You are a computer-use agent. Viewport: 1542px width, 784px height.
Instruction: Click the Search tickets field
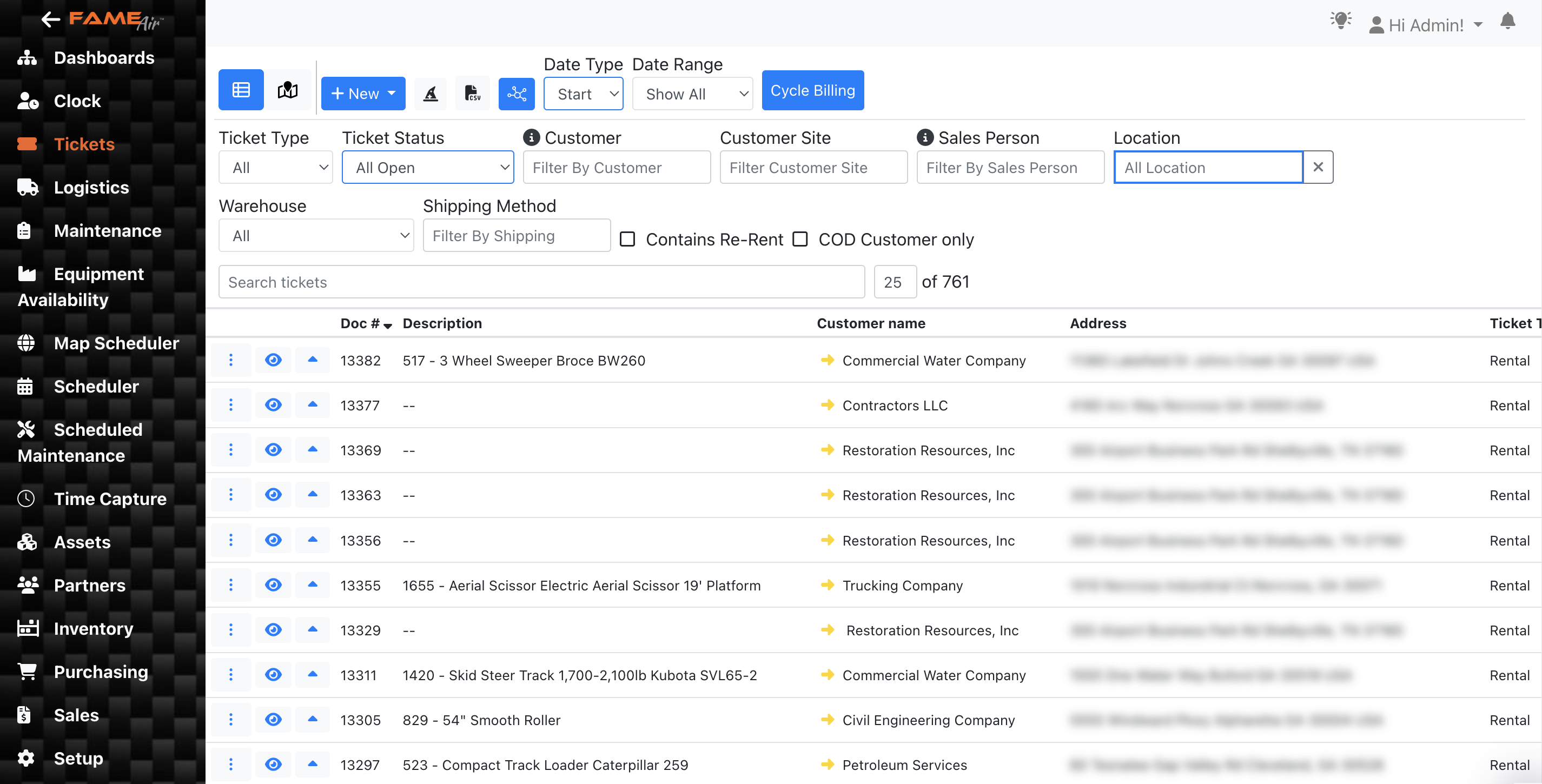point(541,282)
